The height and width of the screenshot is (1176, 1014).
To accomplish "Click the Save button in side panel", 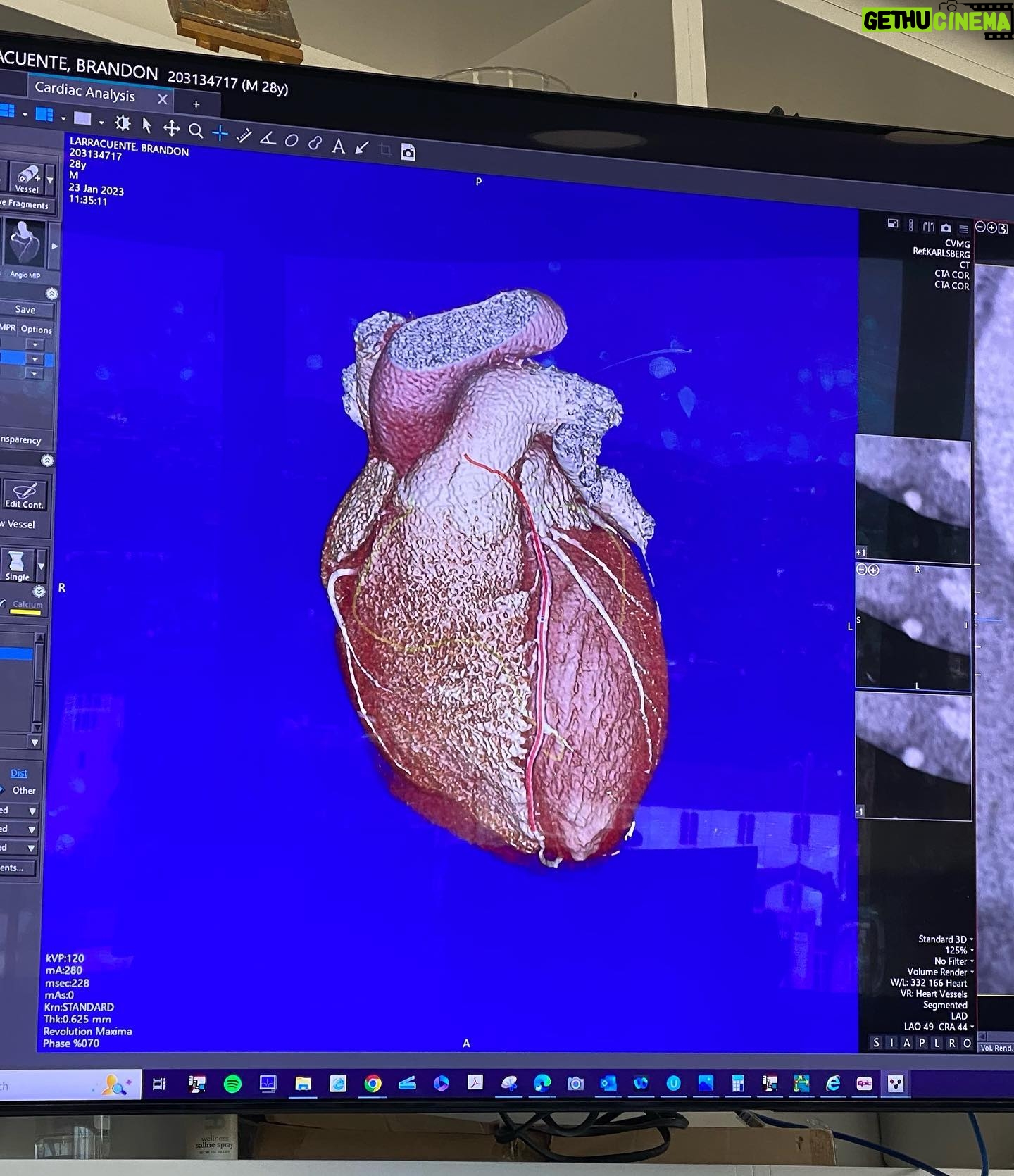I will (25, 309).
